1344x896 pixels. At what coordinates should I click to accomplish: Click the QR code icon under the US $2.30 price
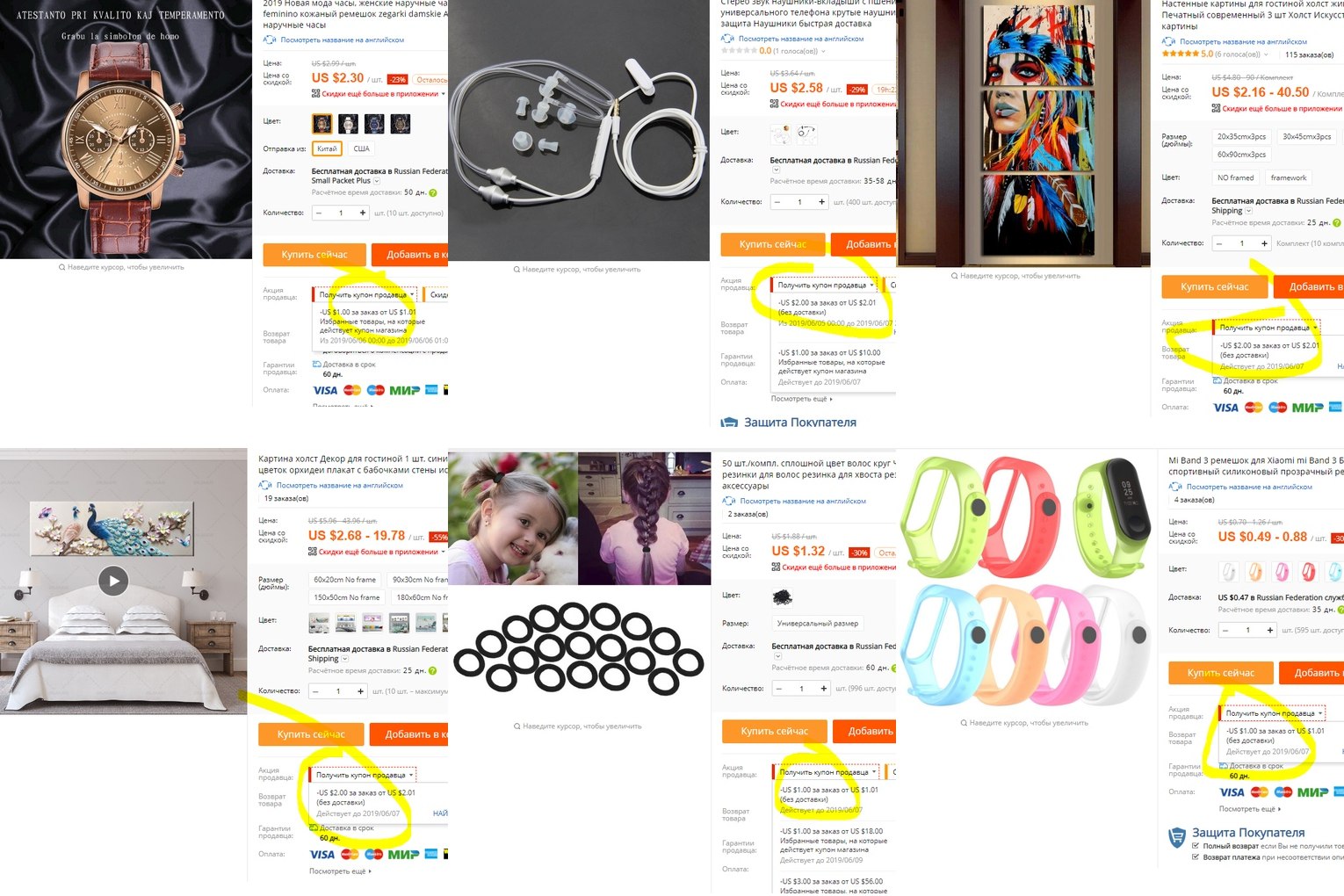tap(315, 93)
